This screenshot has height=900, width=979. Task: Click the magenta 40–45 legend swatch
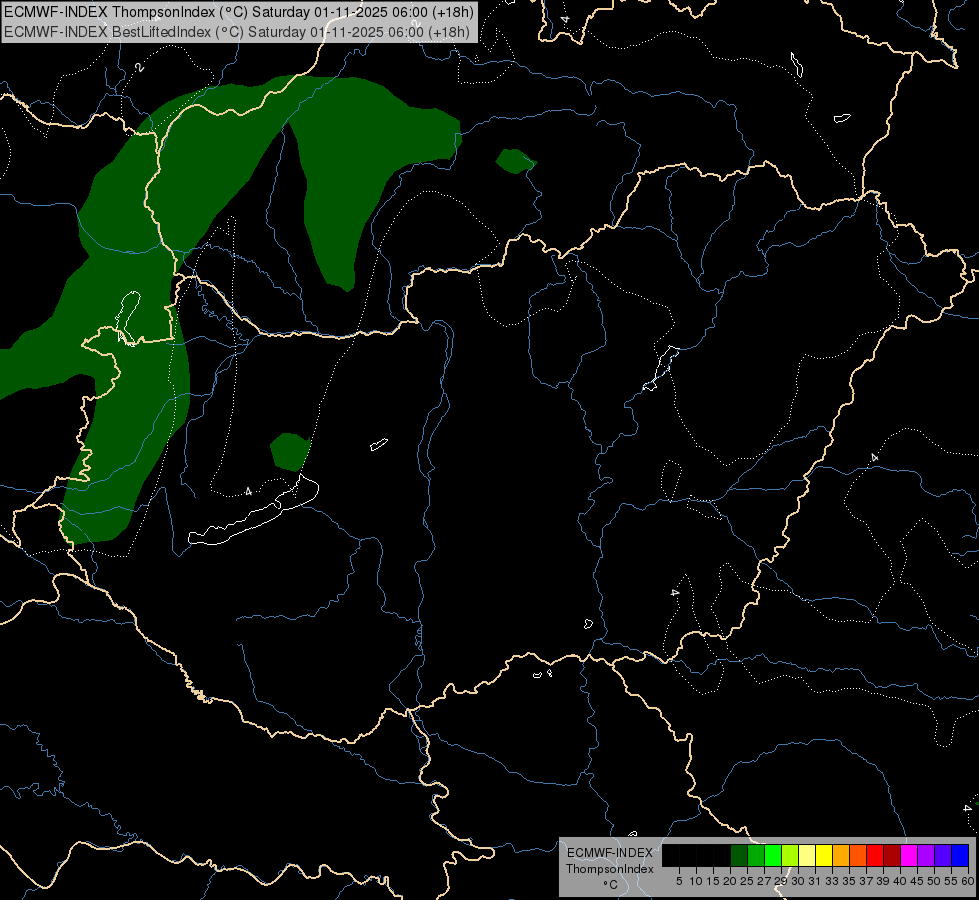[909, 855]
